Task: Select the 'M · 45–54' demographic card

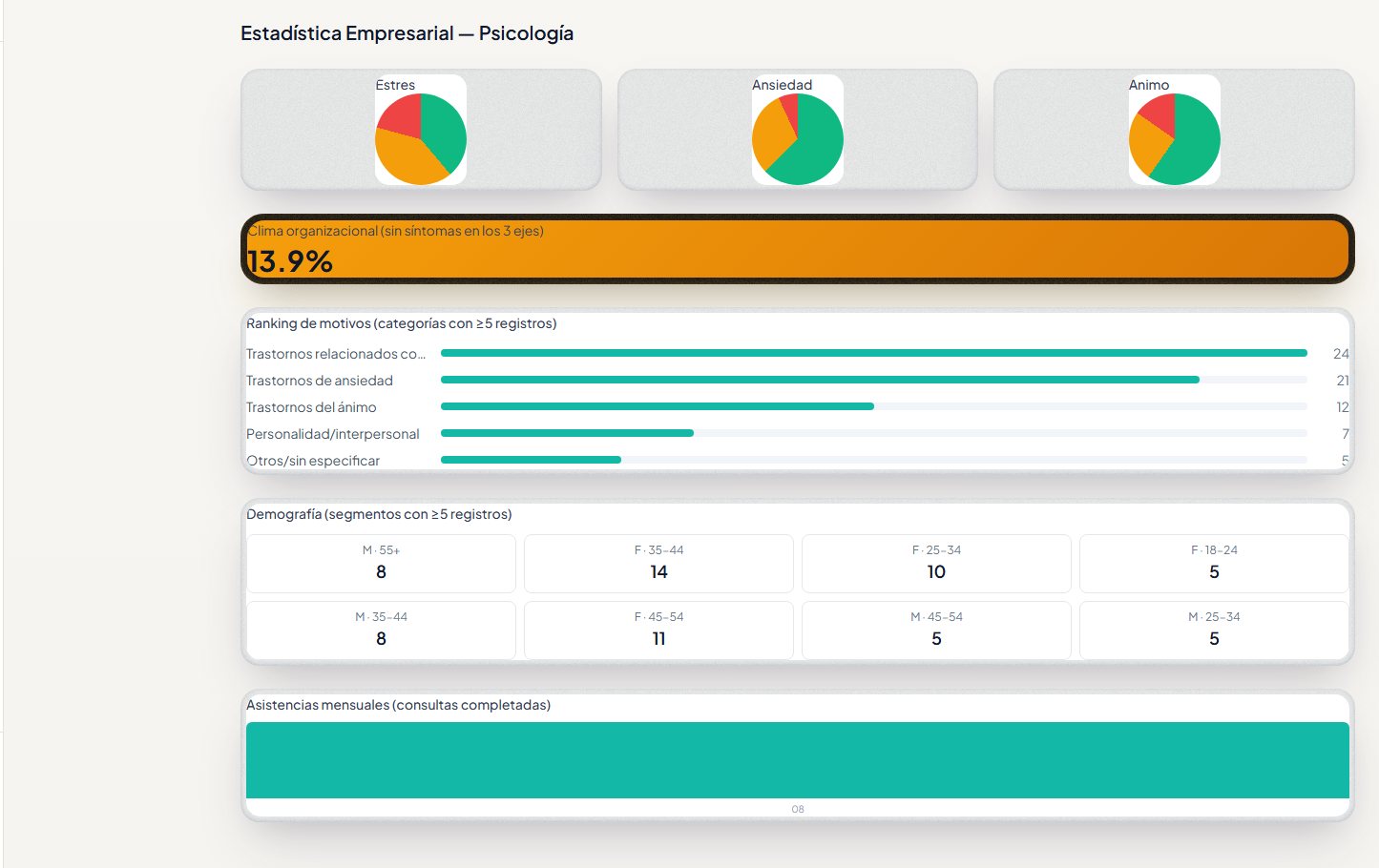Action: 936,630
